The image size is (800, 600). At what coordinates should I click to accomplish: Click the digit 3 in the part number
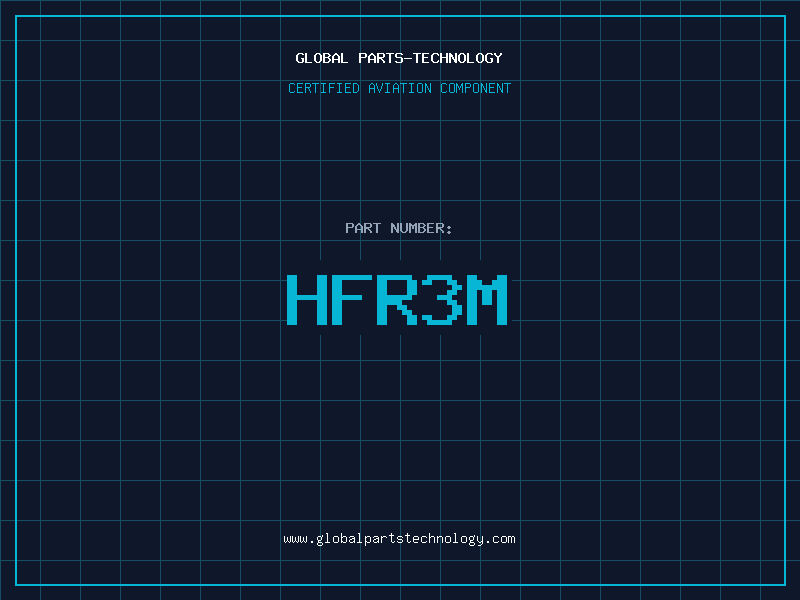click(x=441, y=300)
